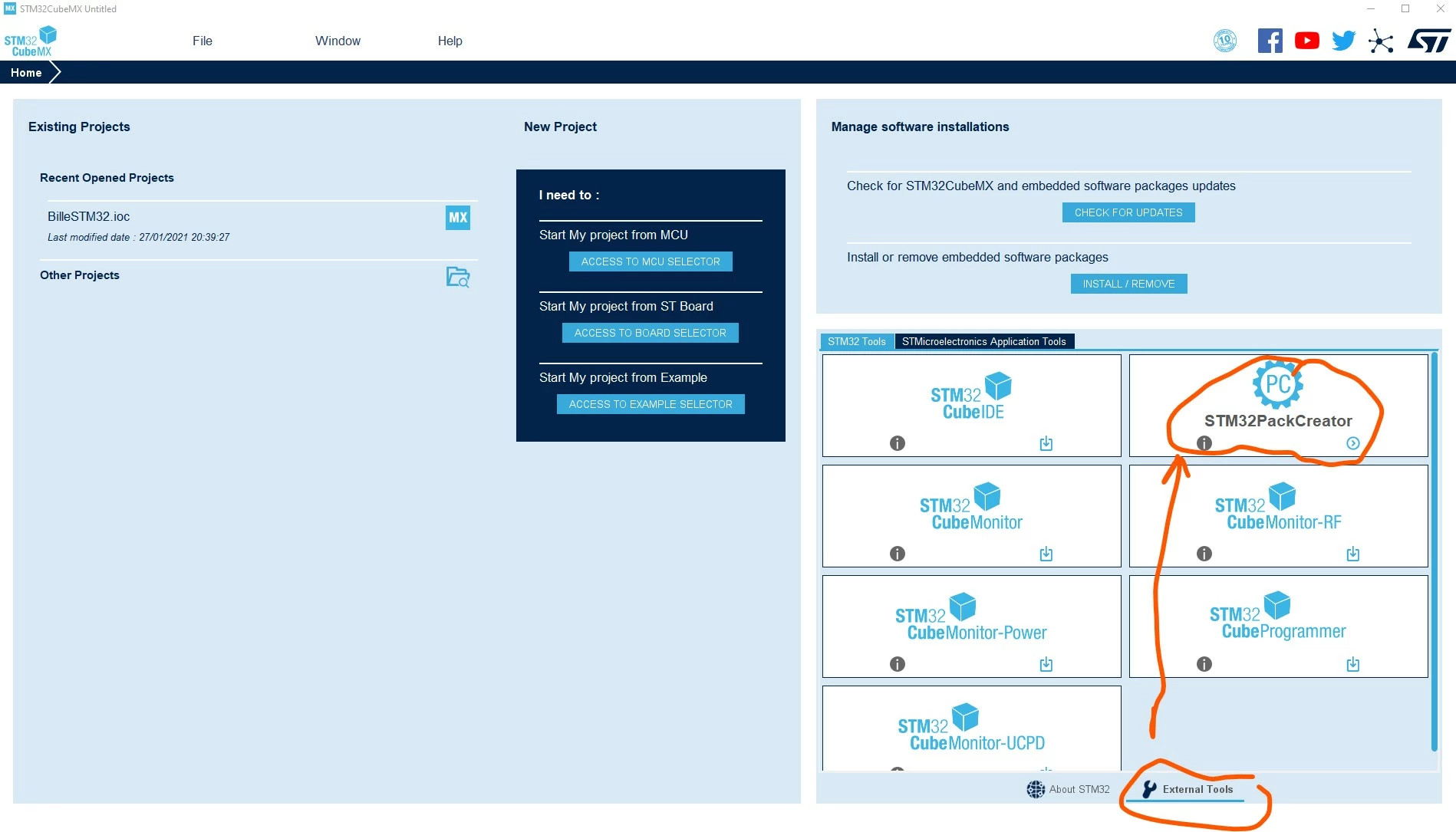Image resolution: width=1456 pixels, height=832 pixels.
Task: Click Install or remove embedded software packages text
Action: point(977,258)
